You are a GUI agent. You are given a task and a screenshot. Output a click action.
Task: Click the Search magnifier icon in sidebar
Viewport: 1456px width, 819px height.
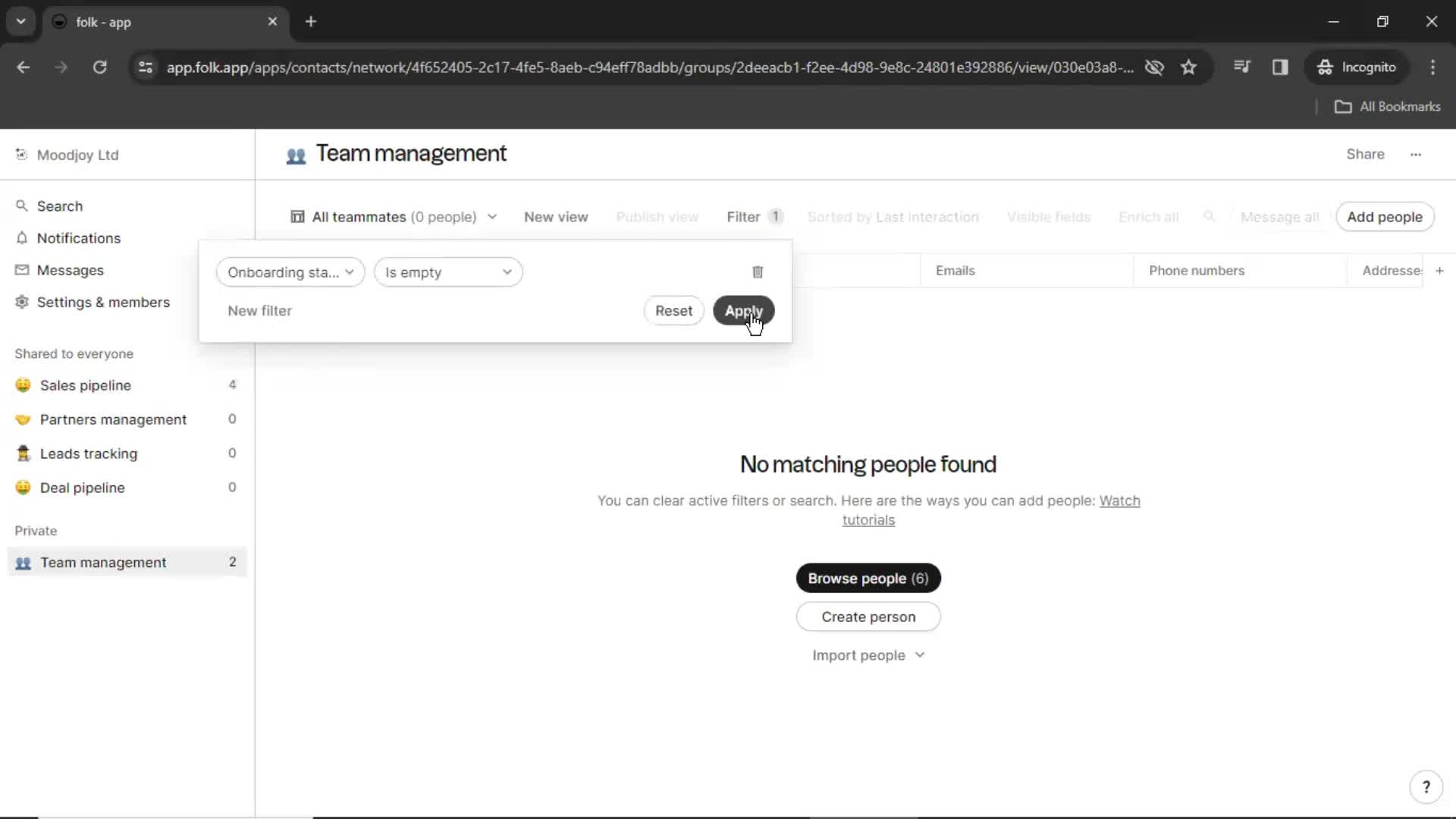click(21, 206)
